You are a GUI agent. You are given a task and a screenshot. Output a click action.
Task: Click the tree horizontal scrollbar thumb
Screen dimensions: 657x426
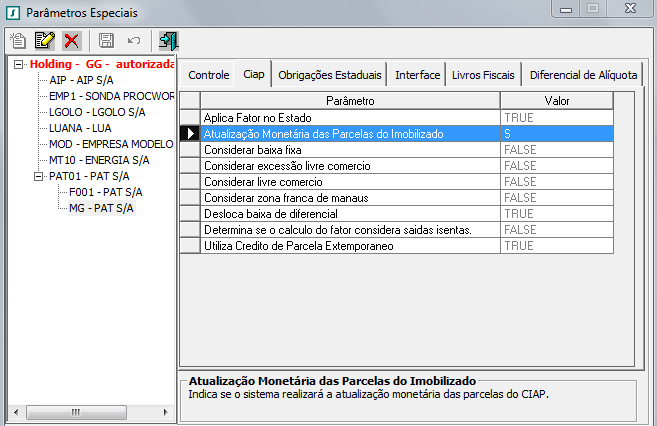76,412
